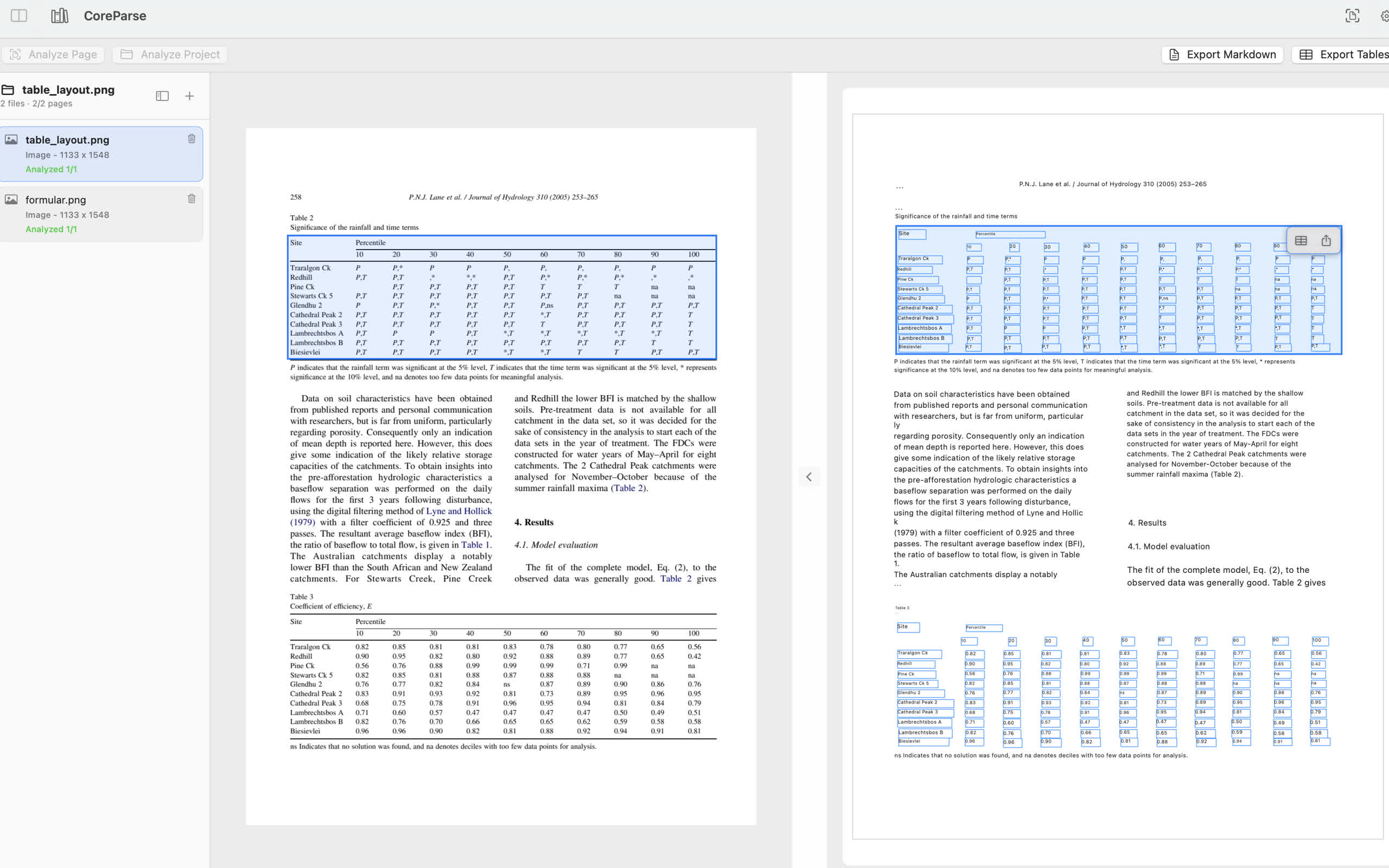The height and width of the screenshot is (868, 1389).
Task: Click 'Image - 1133 x 1548' under formular.png
Action: [67, 215]
